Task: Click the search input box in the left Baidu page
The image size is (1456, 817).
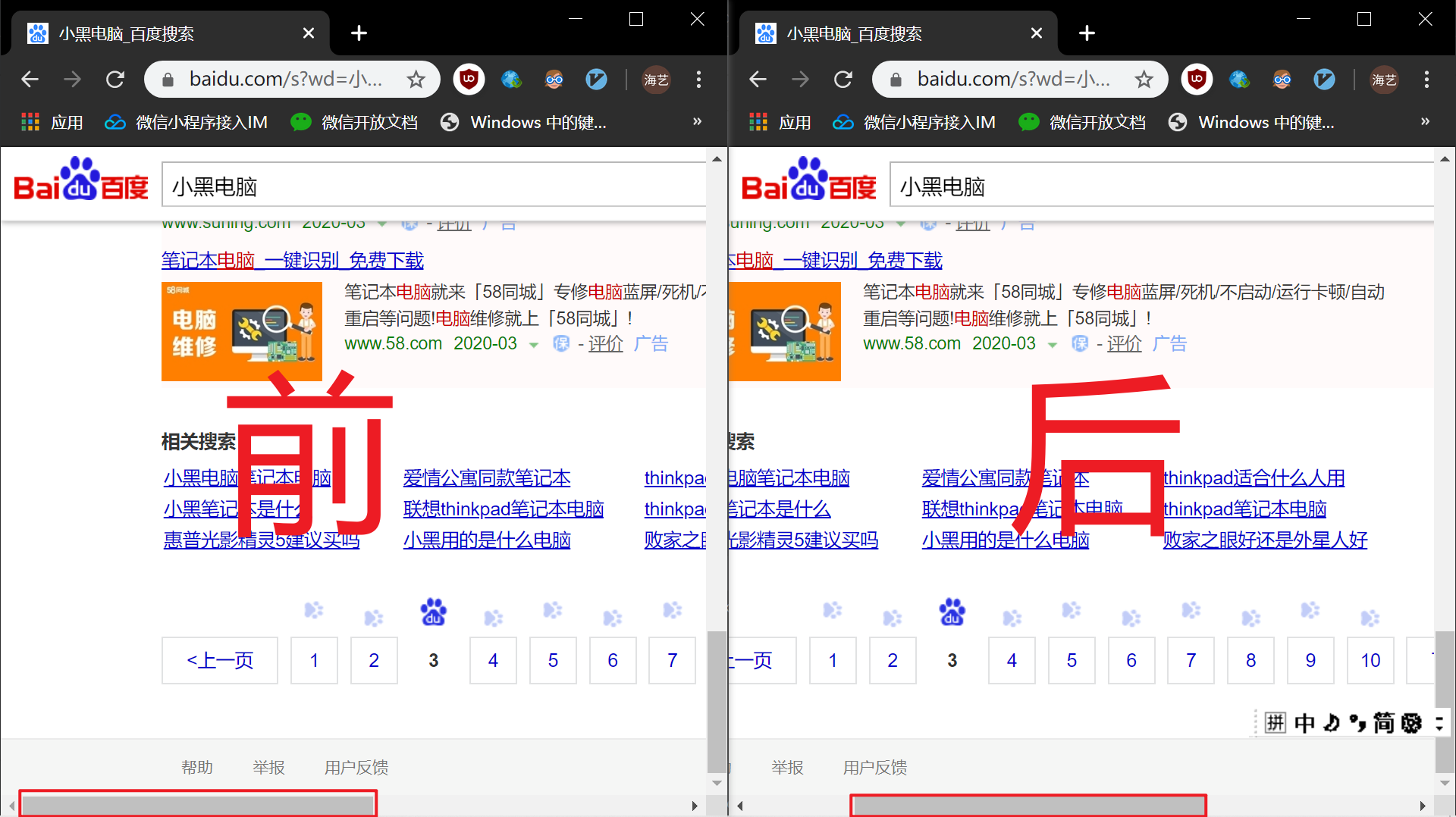Action: click(x=434, y=186)
